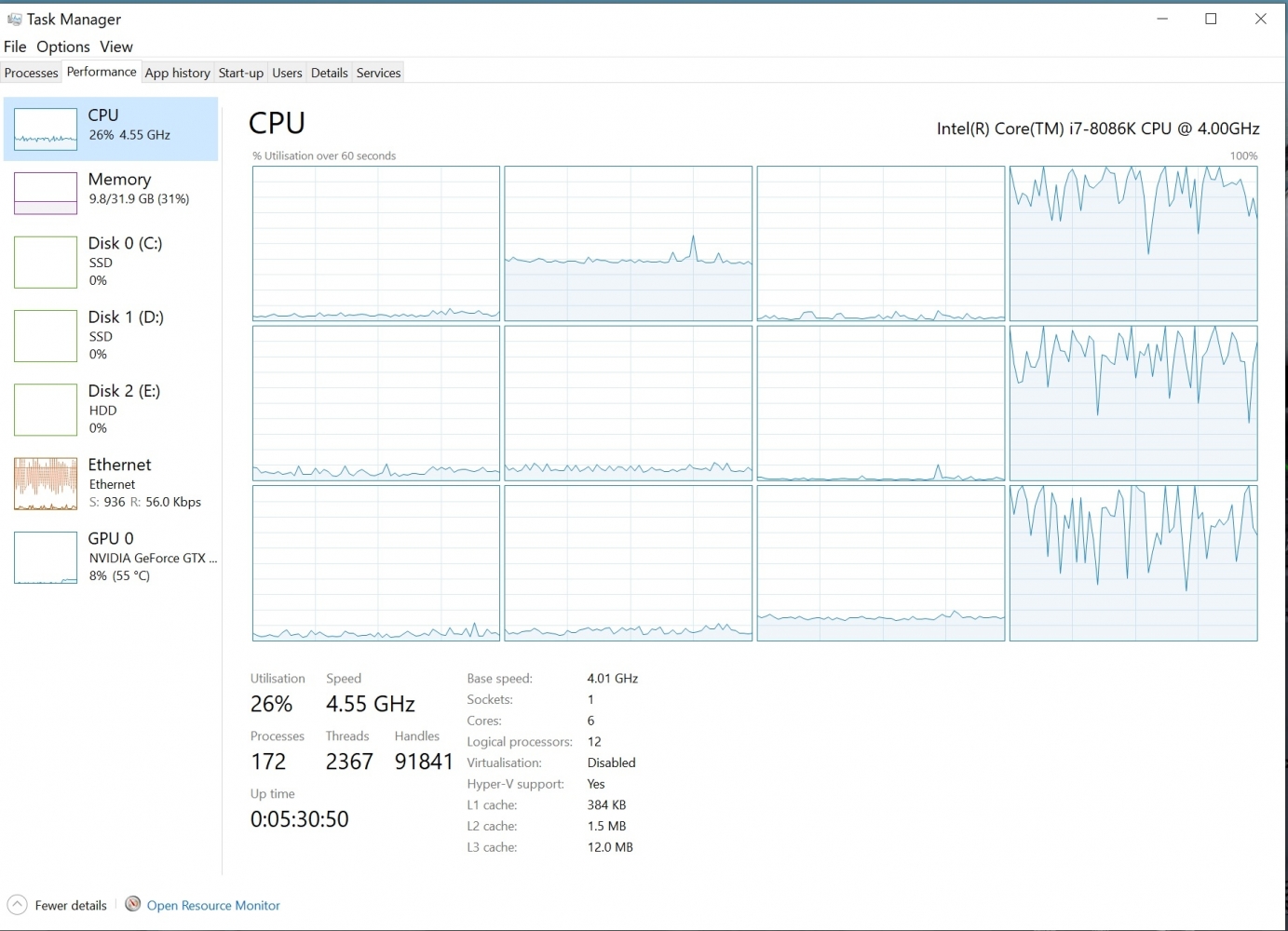Select the Disk 0 (C:) graph thumbnail

point(46,263)
